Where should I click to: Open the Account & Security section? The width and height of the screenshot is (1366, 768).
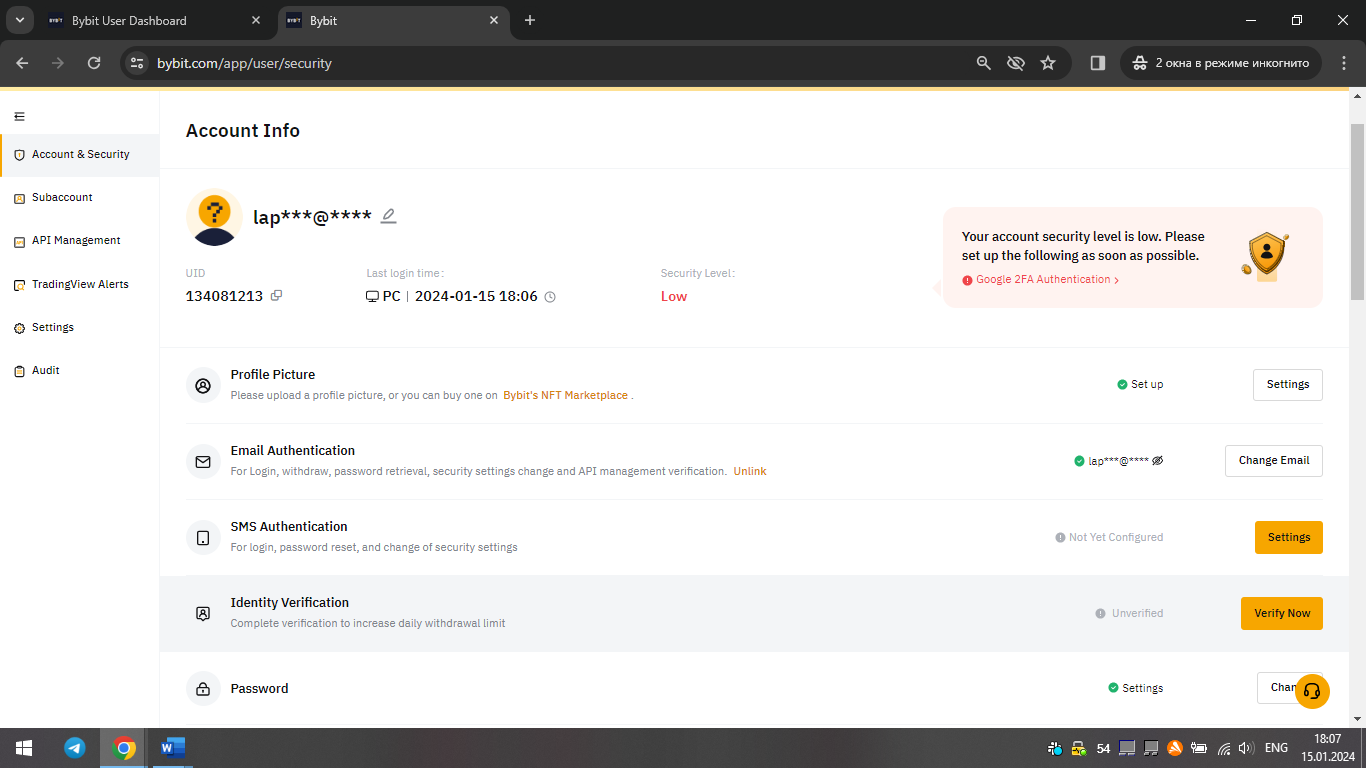80,155
